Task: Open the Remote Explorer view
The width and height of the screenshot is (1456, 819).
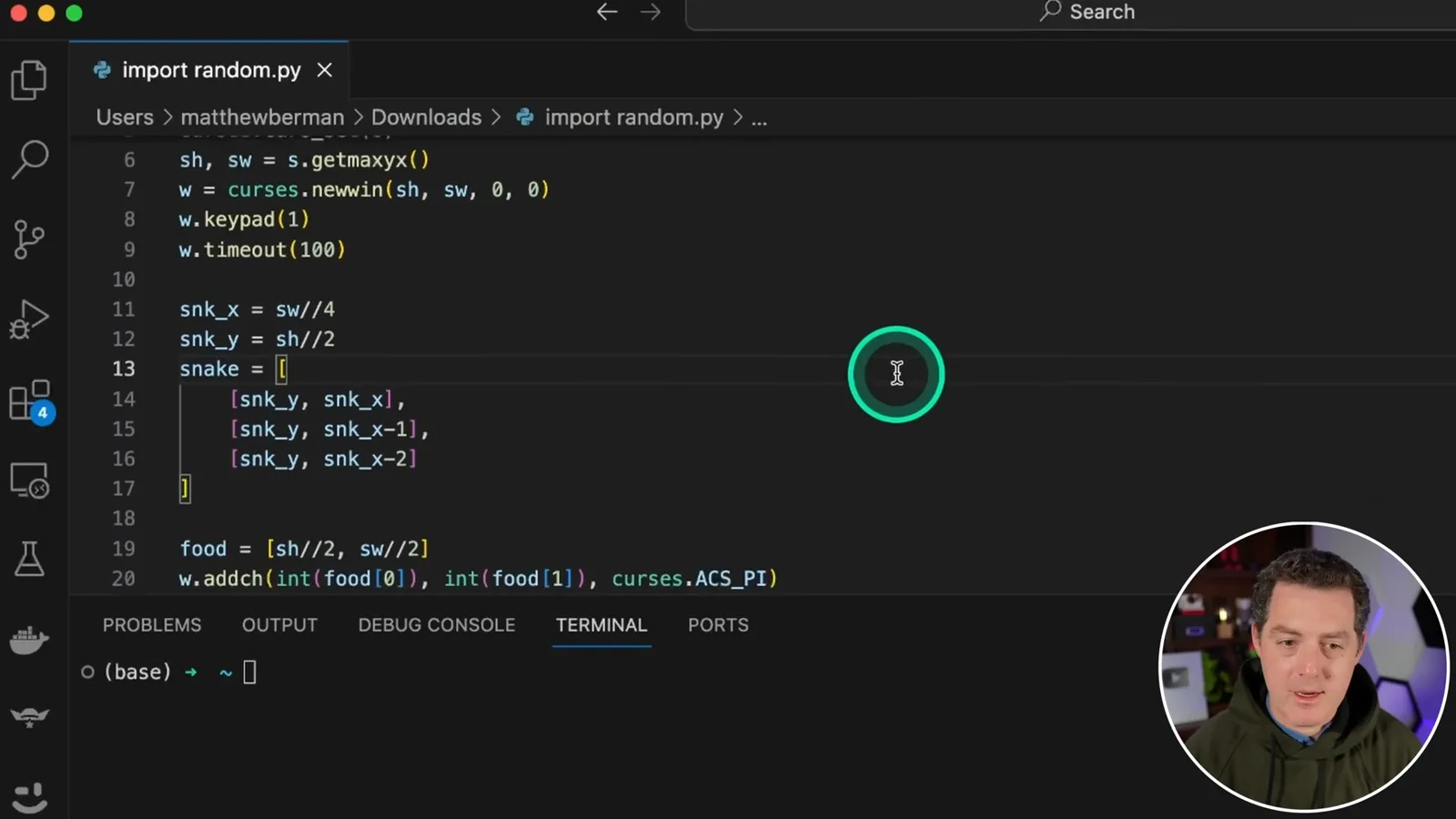Action: coord(29,480)
